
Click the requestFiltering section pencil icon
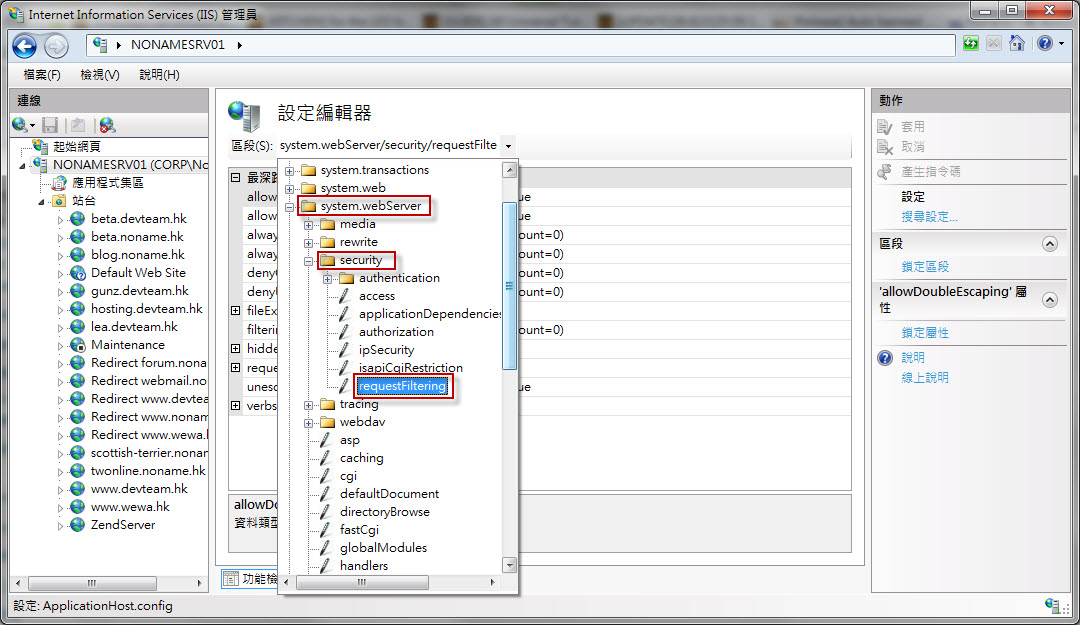pyautogui.click(x=344, y=386)
